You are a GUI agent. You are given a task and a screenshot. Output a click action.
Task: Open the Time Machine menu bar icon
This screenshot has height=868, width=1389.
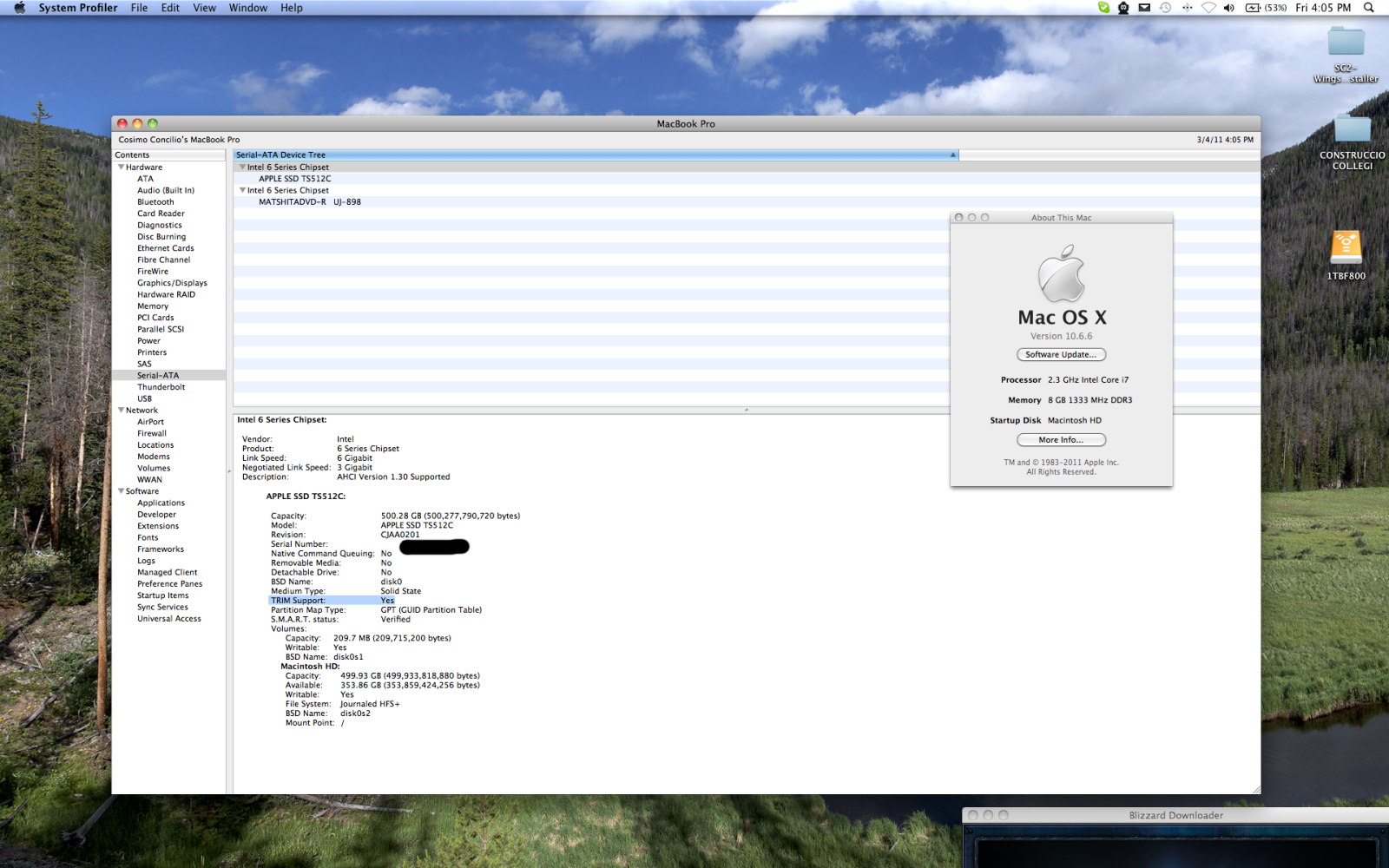coord(1165,8)
